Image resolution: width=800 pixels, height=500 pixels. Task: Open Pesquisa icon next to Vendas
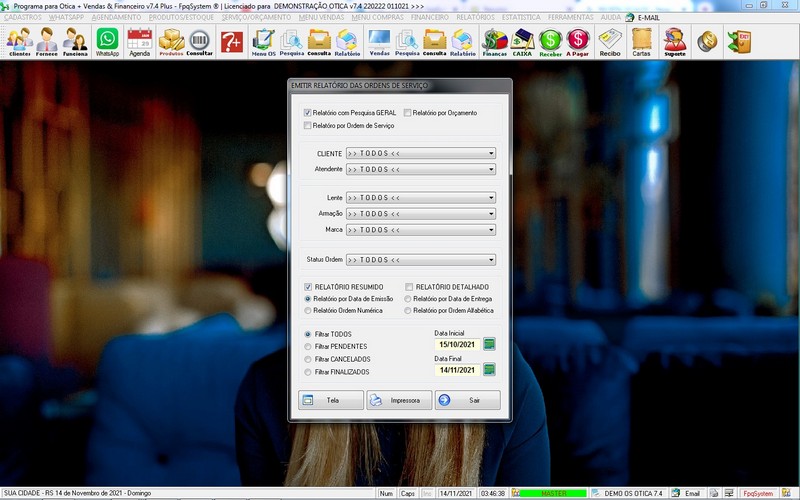[x=407, y=42]
